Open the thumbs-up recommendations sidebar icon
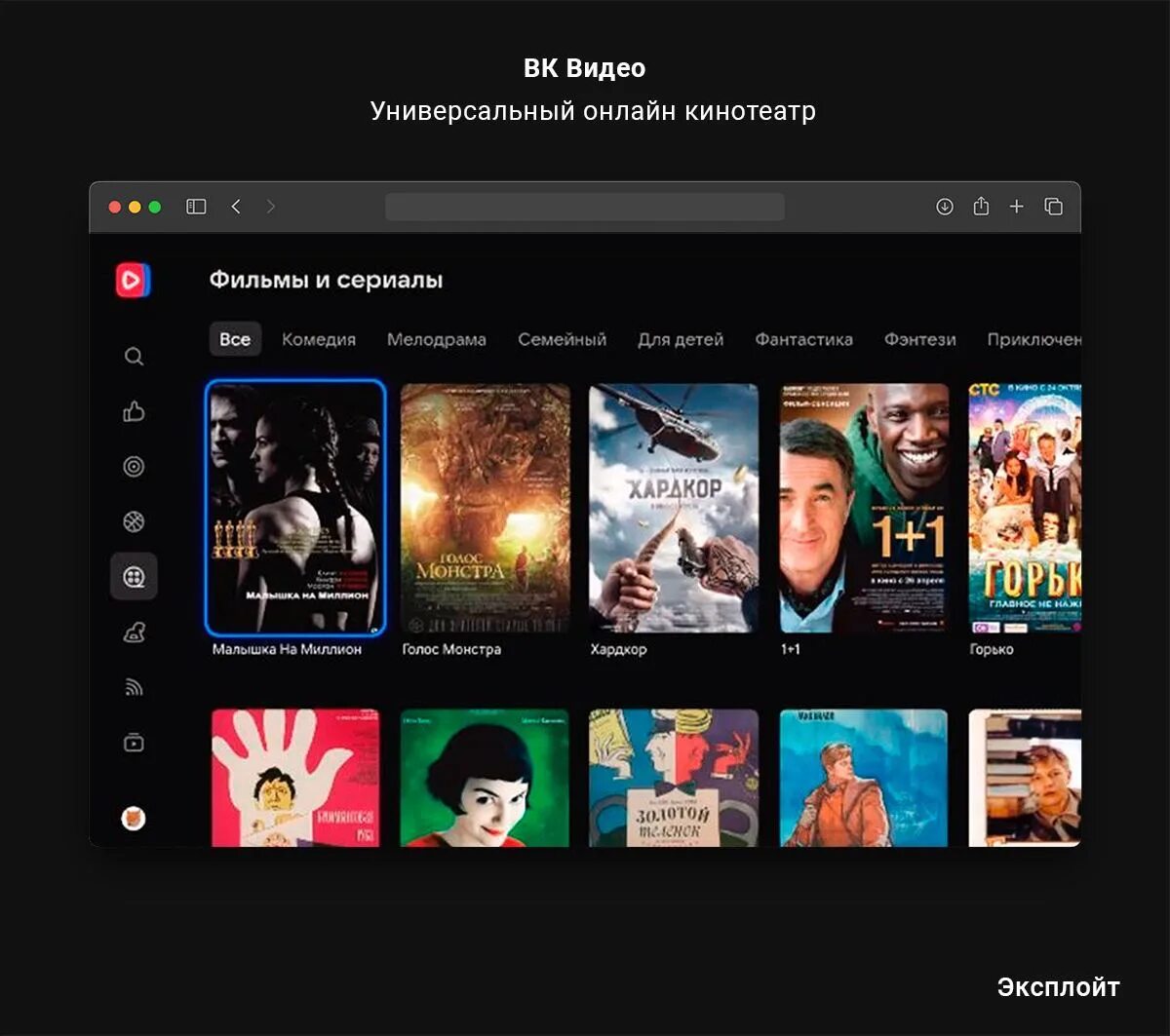1170x1036 pixels. coord(135,412)
